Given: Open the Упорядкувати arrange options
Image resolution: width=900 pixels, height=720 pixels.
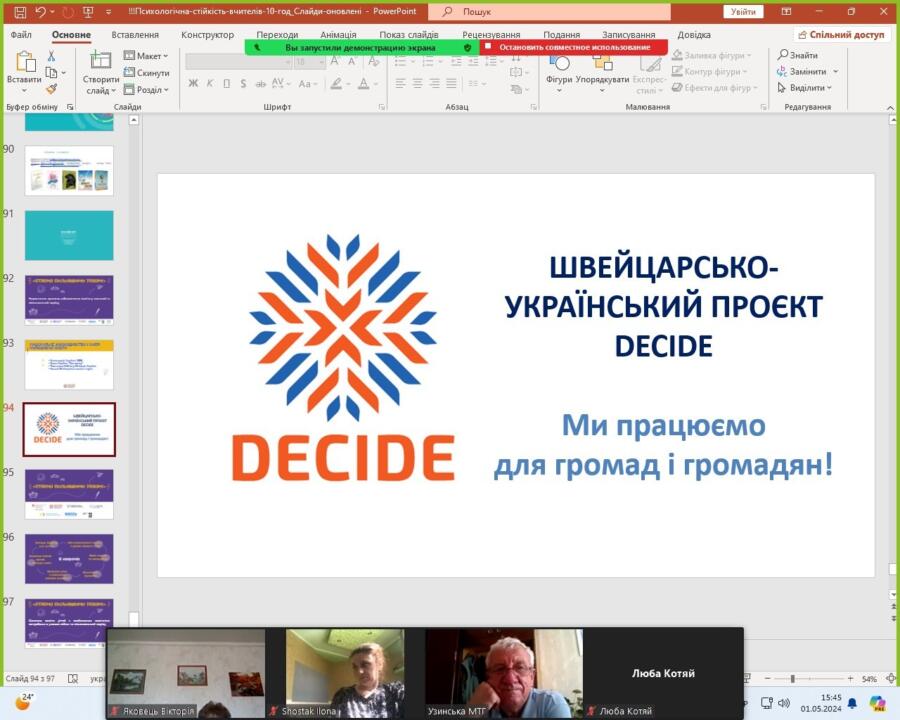Looking at the screenshot, I should 602,72.
